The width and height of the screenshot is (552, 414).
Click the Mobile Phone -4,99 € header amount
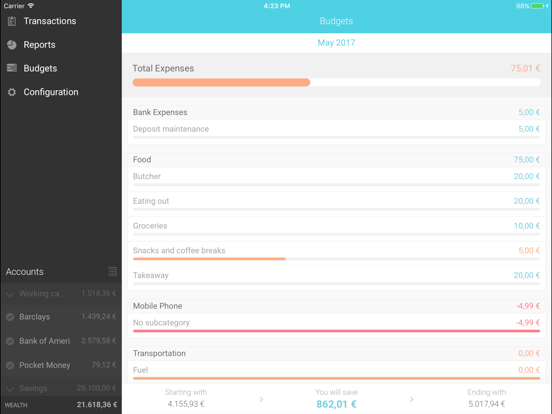coord(528,306)
